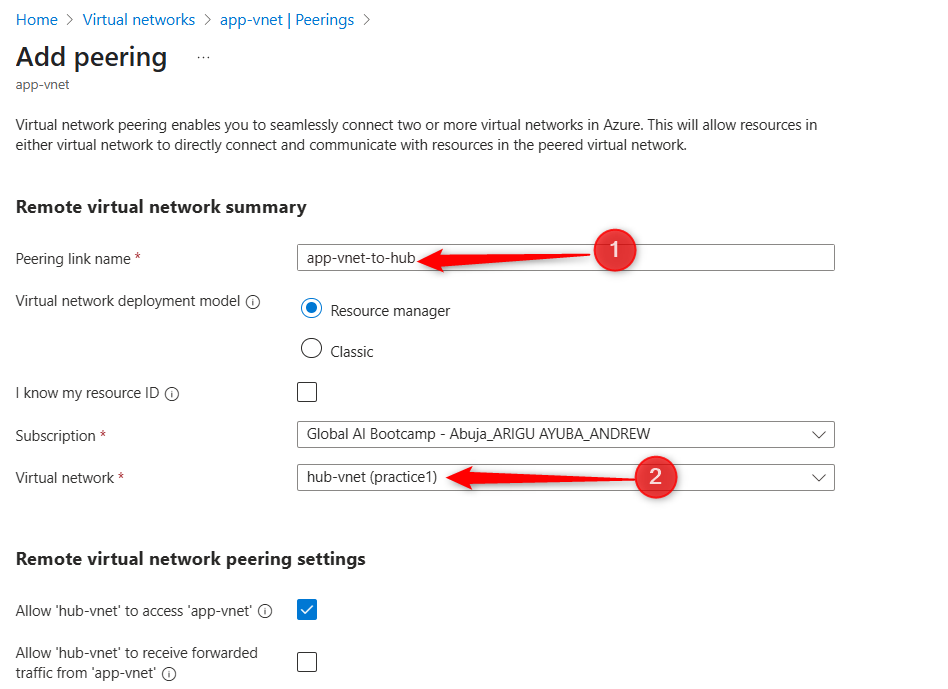Click the Remote virtual network peering settings heading
Image resolution: width=948 pixels, height=689 pixels.
pos(191,559)
